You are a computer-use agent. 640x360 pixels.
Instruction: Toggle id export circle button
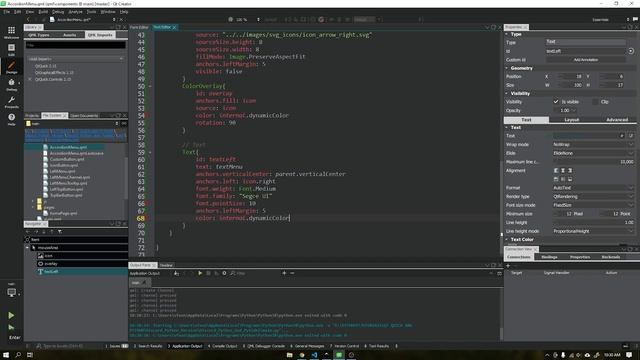pos(631,51)
